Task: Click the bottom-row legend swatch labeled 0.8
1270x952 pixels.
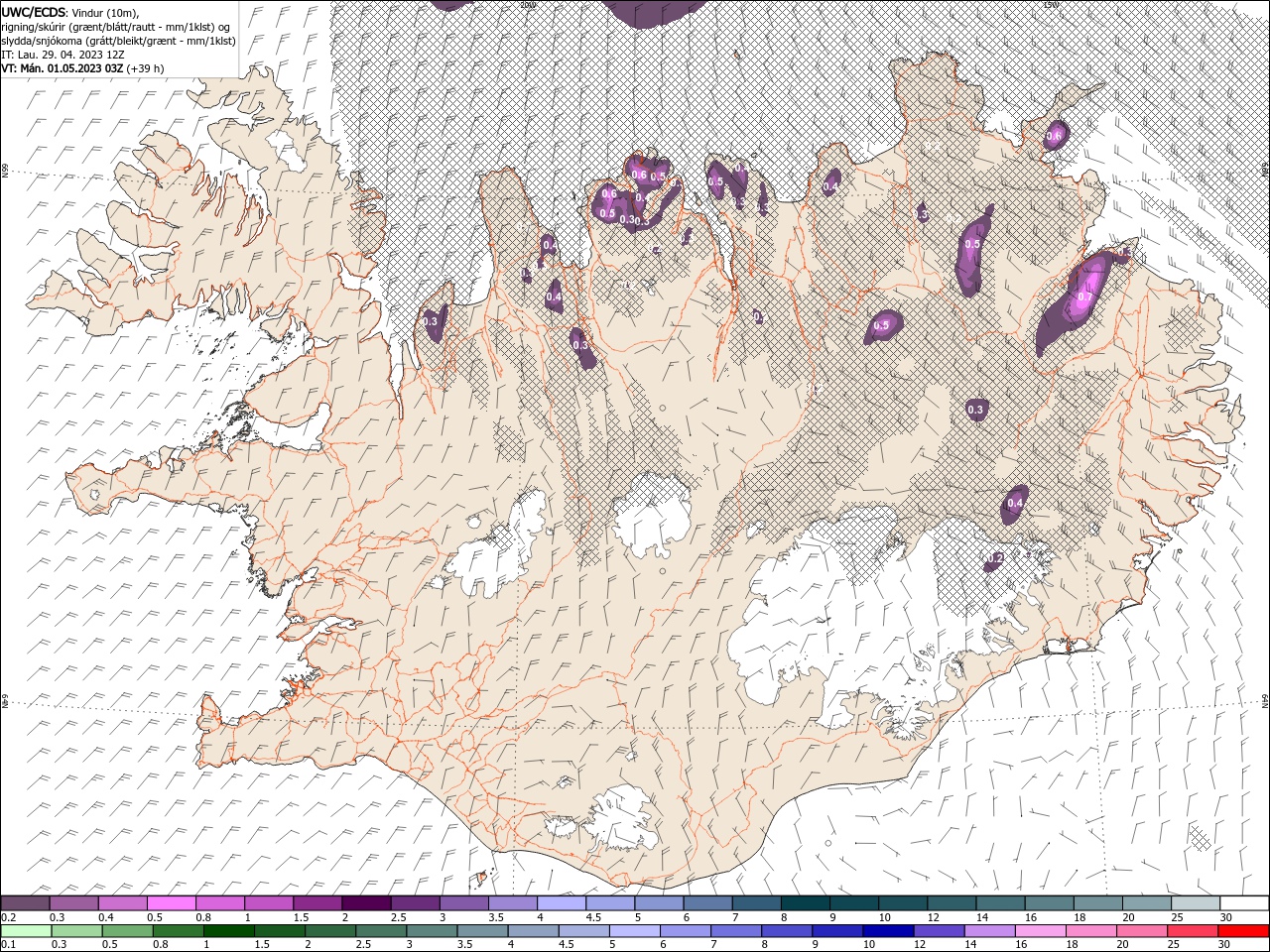Action: pos(179,931)
